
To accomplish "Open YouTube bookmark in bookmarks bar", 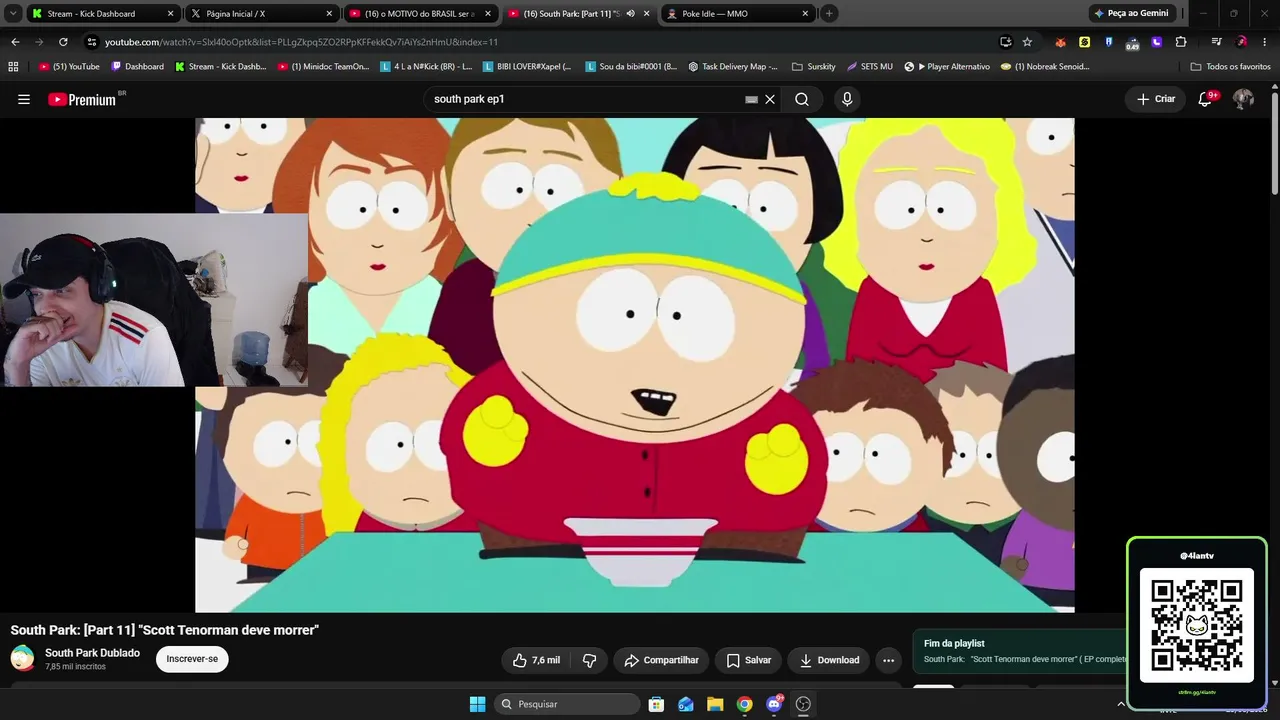I will tap(69, 66).
